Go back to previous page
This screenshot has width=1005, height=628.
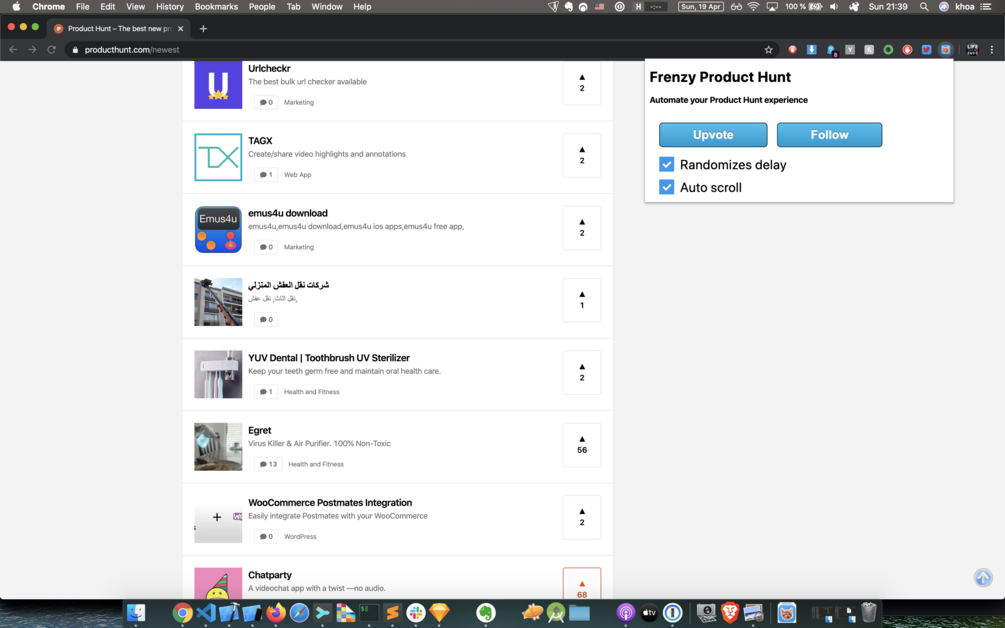point(13,49)
